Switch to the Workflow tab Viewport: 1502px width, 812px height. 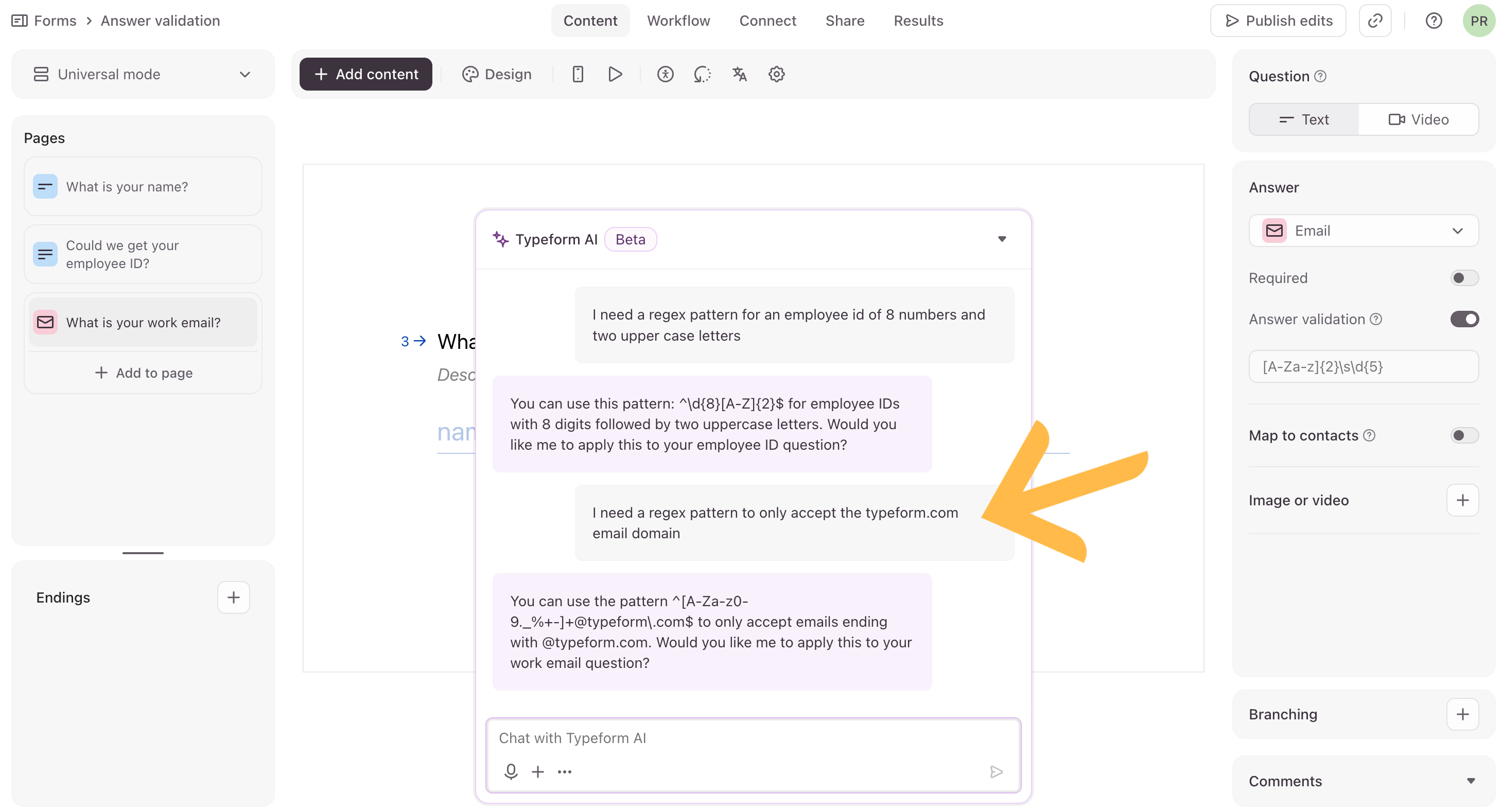678,21
